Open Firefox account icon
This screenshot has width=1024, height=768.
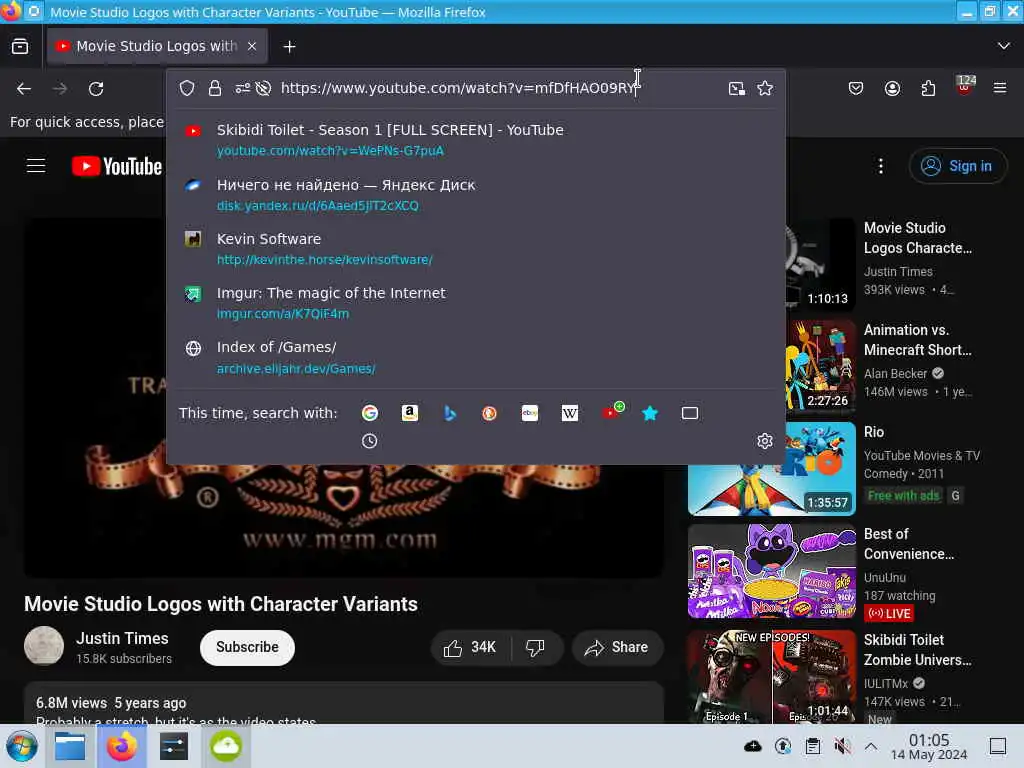892,88
